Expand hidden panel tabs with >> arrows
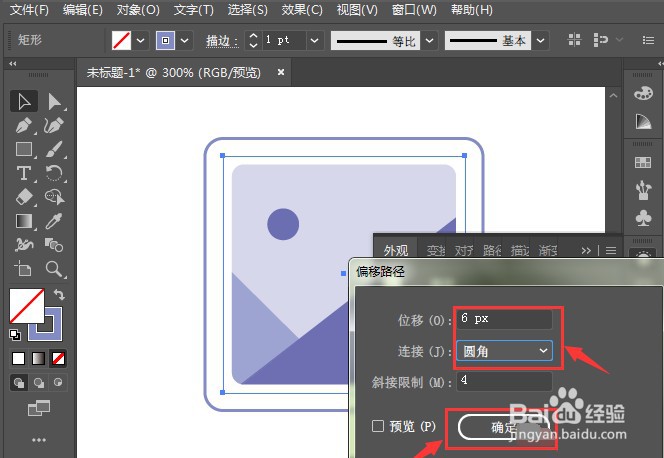The image size is (664, 458). click(x=586, y=251)
